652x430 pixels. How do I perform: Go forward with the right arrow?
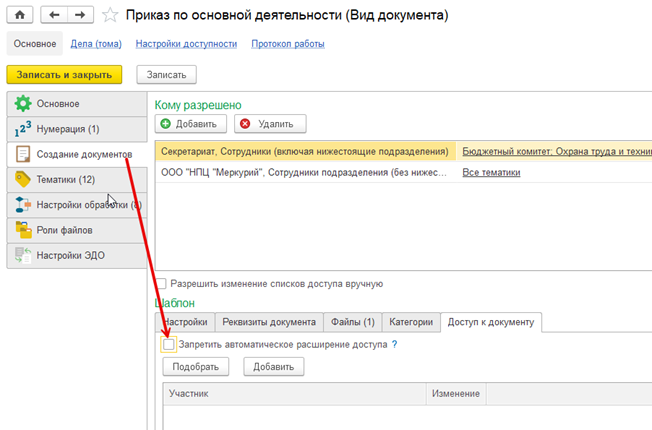coord(82,16)
